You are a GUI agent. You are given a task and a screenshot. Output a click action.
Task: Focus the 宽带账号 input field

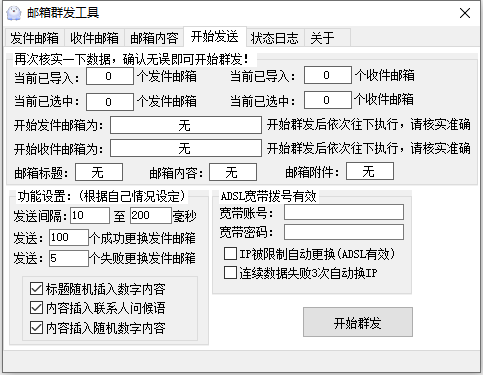(x=344, y=212)
